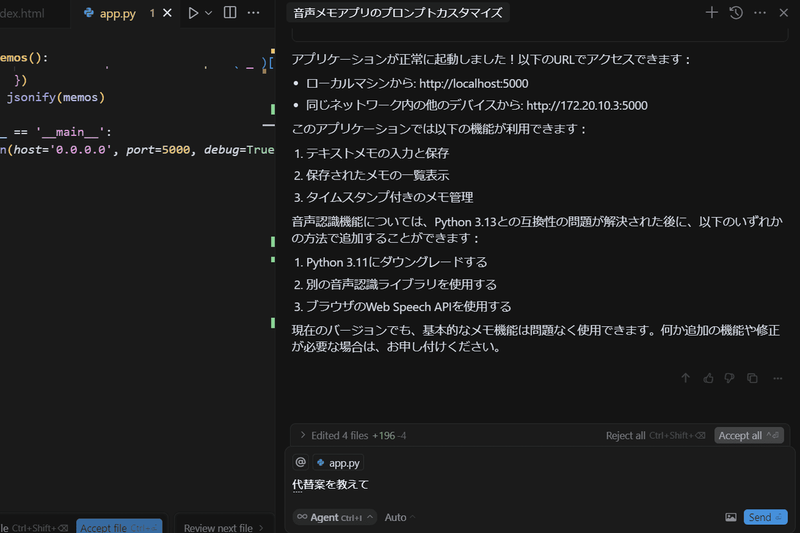The height and width of the screenshot is (533, 800).
Task: Select the app.py context chip
Action: [x=338, y=463]
